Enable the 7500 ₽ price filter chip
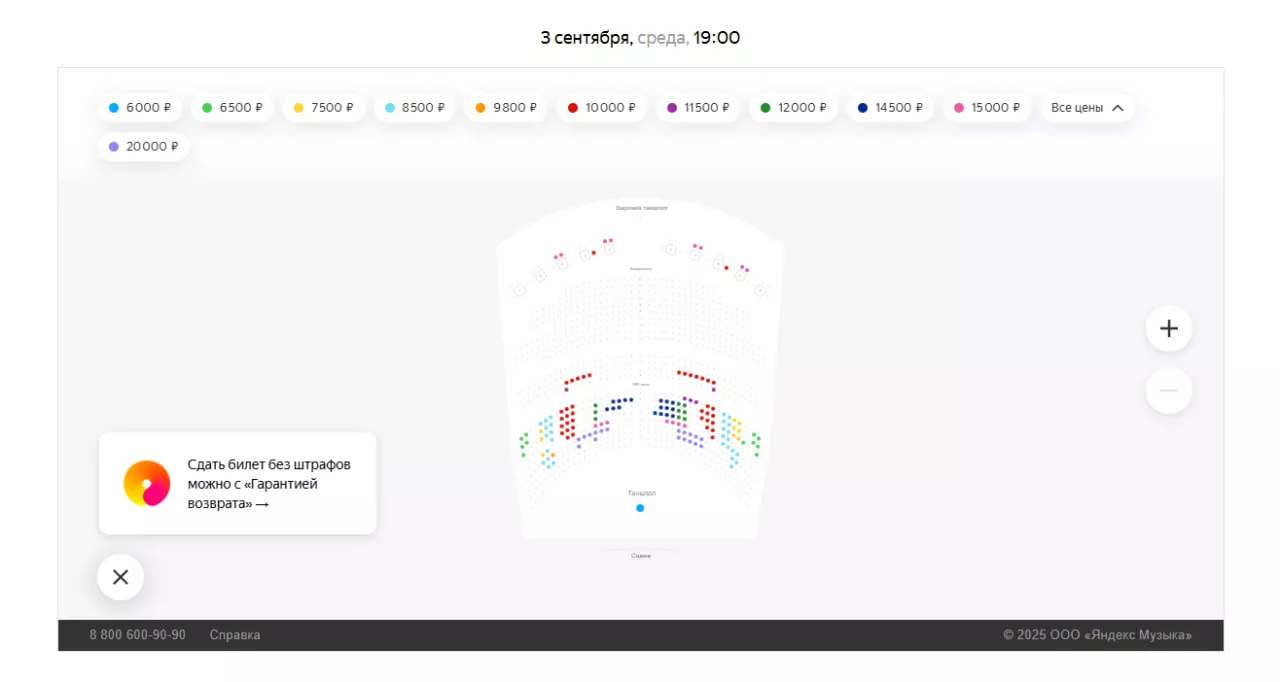1280x682 pixels. [324, 108]
